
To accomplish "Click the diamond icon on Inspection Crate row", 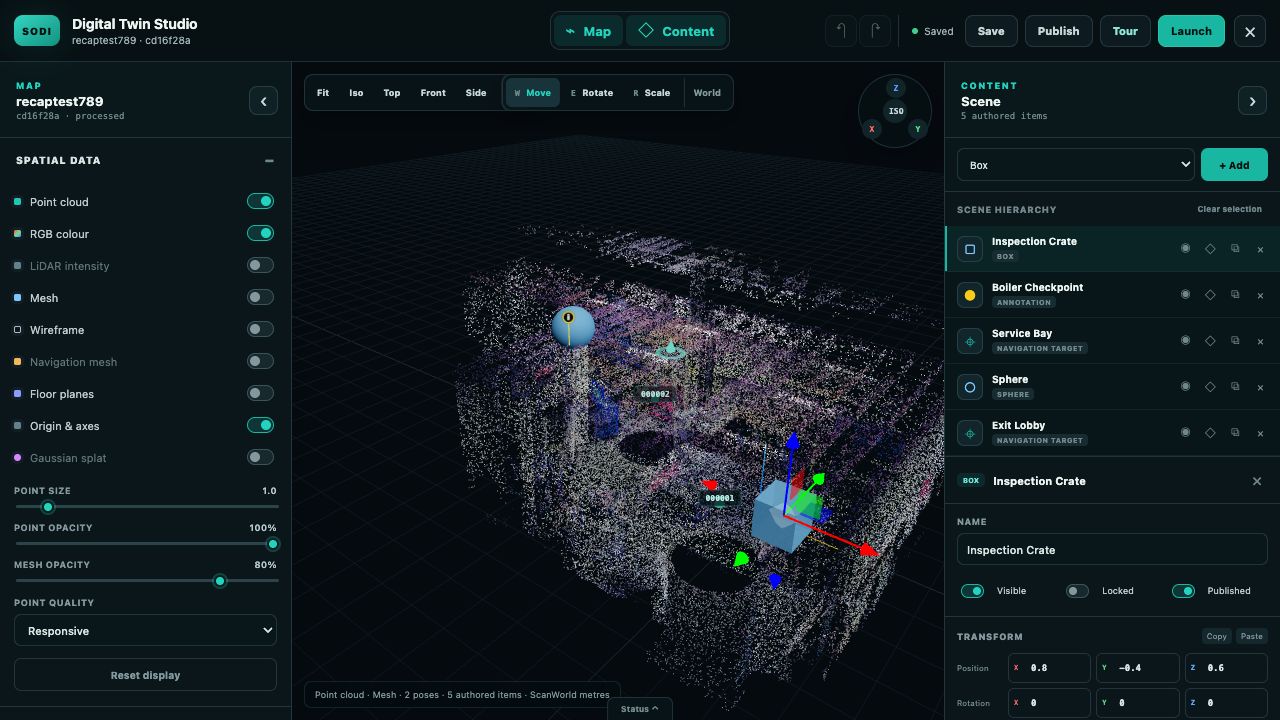I will click(1210, 249).
